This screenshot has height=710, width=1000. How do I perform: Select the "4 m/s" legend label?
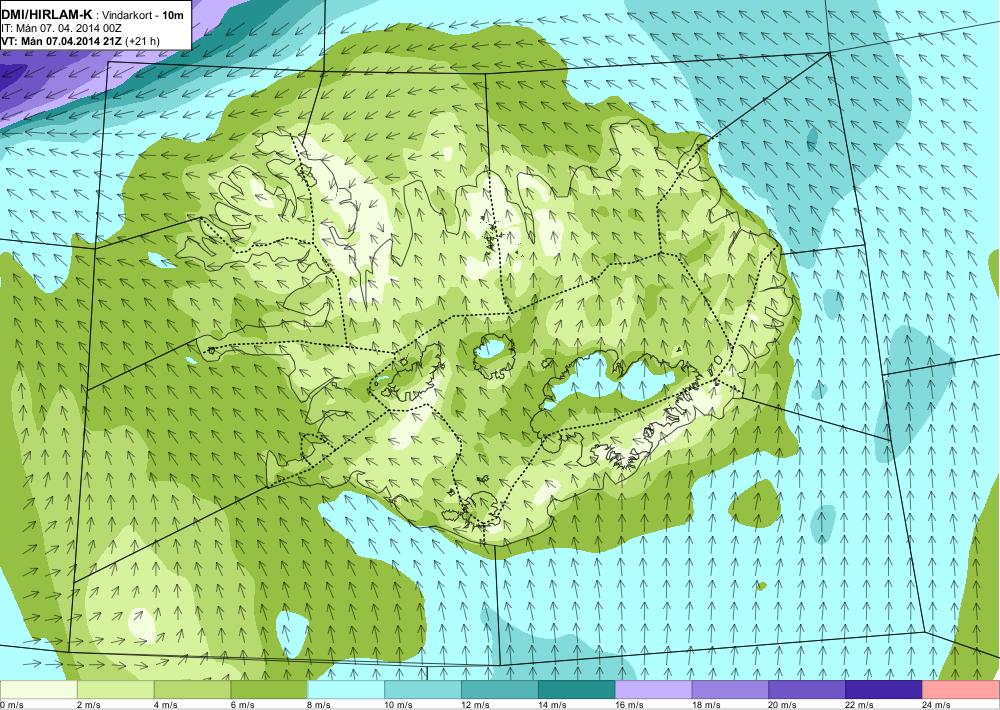pyautogui.click(x=166, y=705)
